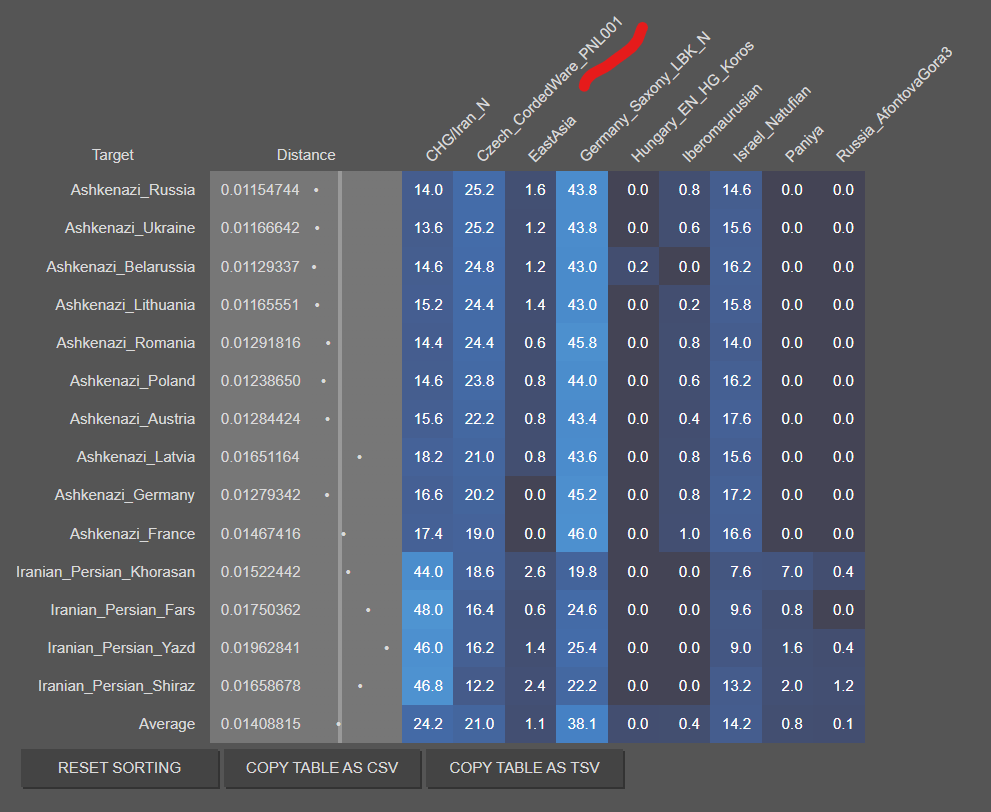Select the Iranian_Persian_Khorasan target label
Viewport: 991px width, 812px height.
click(106, 572)
